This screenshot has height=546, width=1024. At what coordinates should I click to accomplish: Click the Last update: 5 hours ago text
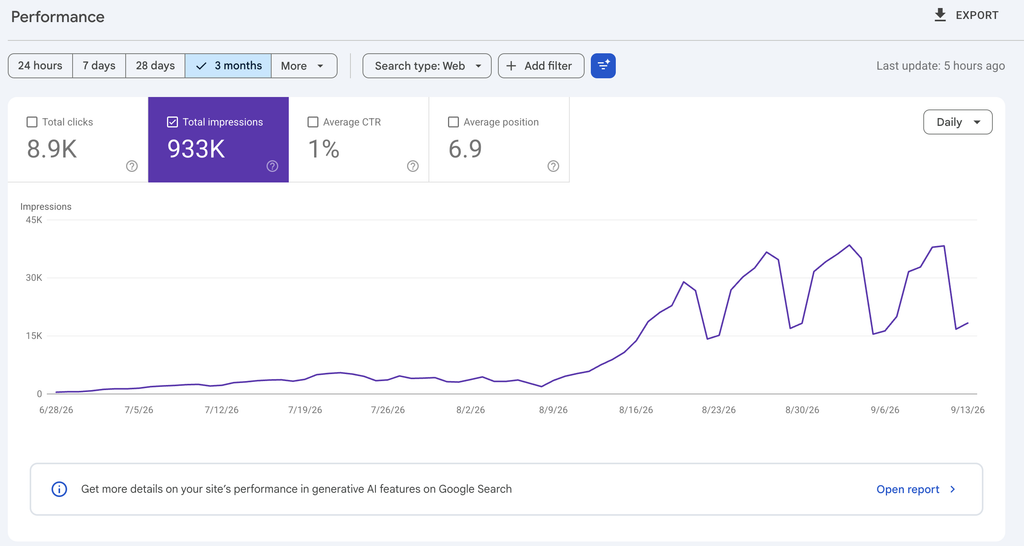(940, 66)
